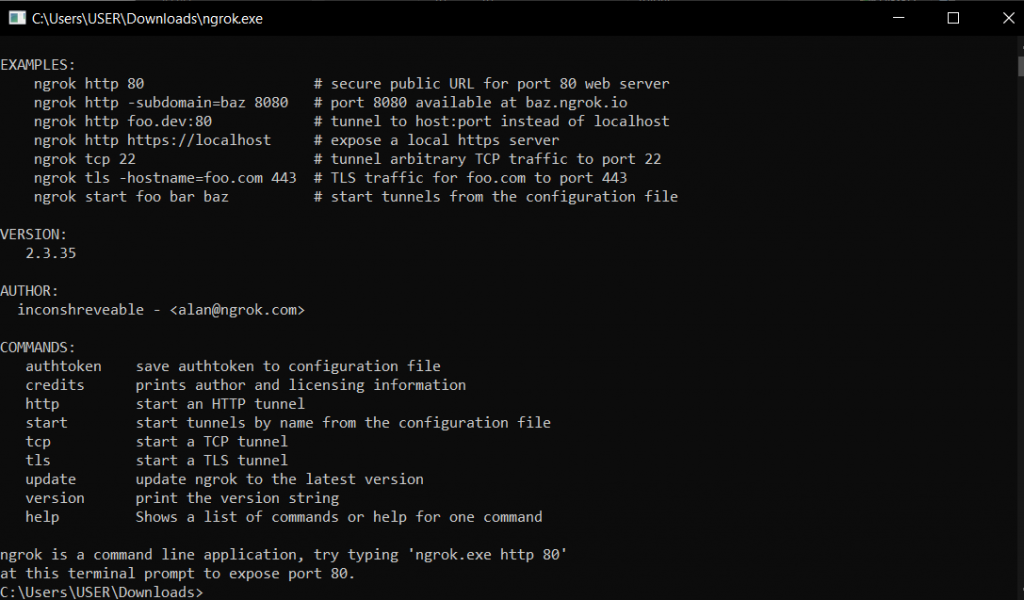Minimize the ngrok.exe console window
1024x600 pixels.
click(899, 18)
